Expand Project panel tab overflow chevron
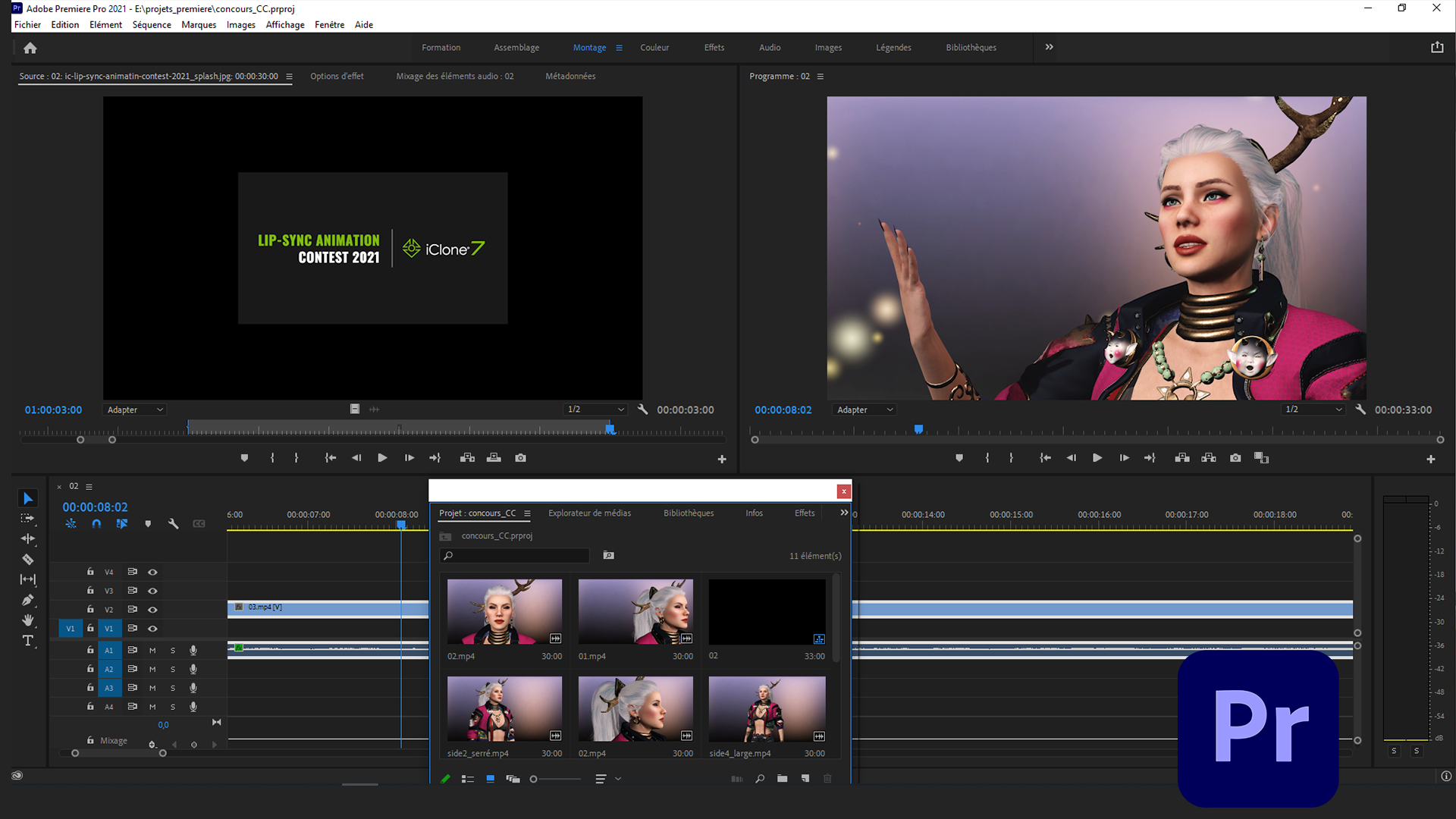Viewport: 1456px width, 819px height. [x=844, y=513]
